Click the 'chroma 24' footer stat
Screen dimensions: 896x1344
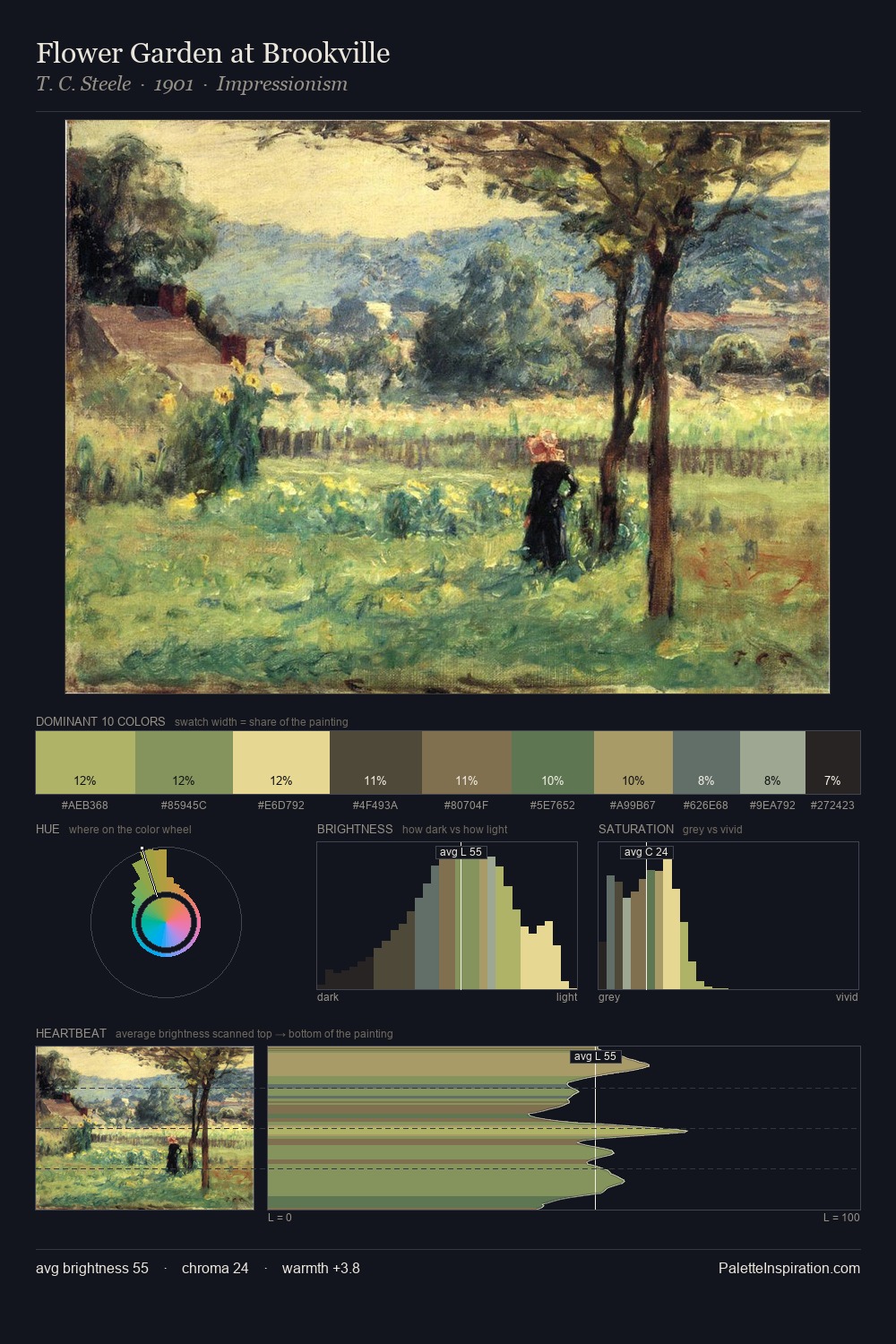[x=215, y=1268]
